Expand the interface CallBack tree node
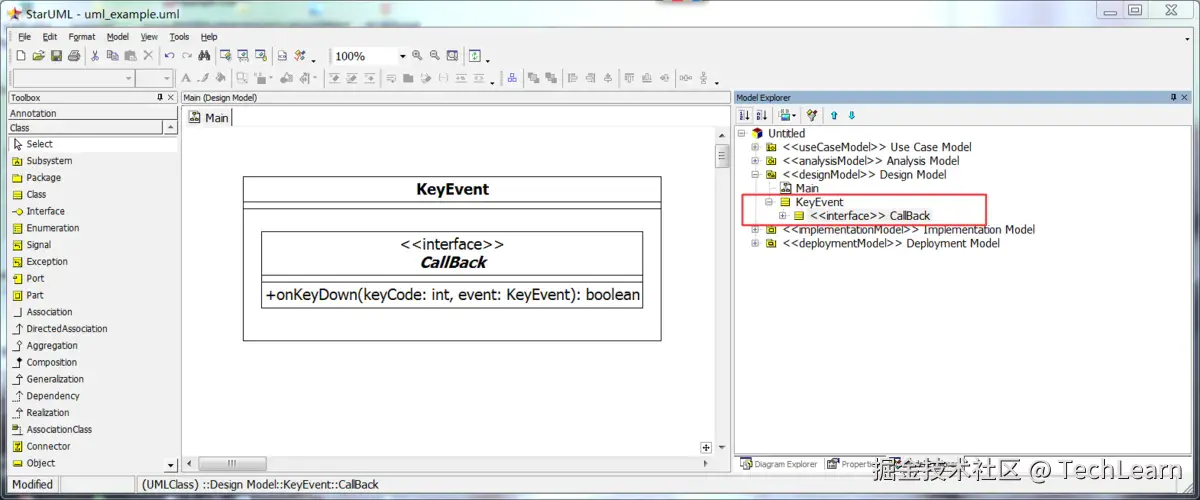This screenshot has width=1200, height=500. (783, 215)
